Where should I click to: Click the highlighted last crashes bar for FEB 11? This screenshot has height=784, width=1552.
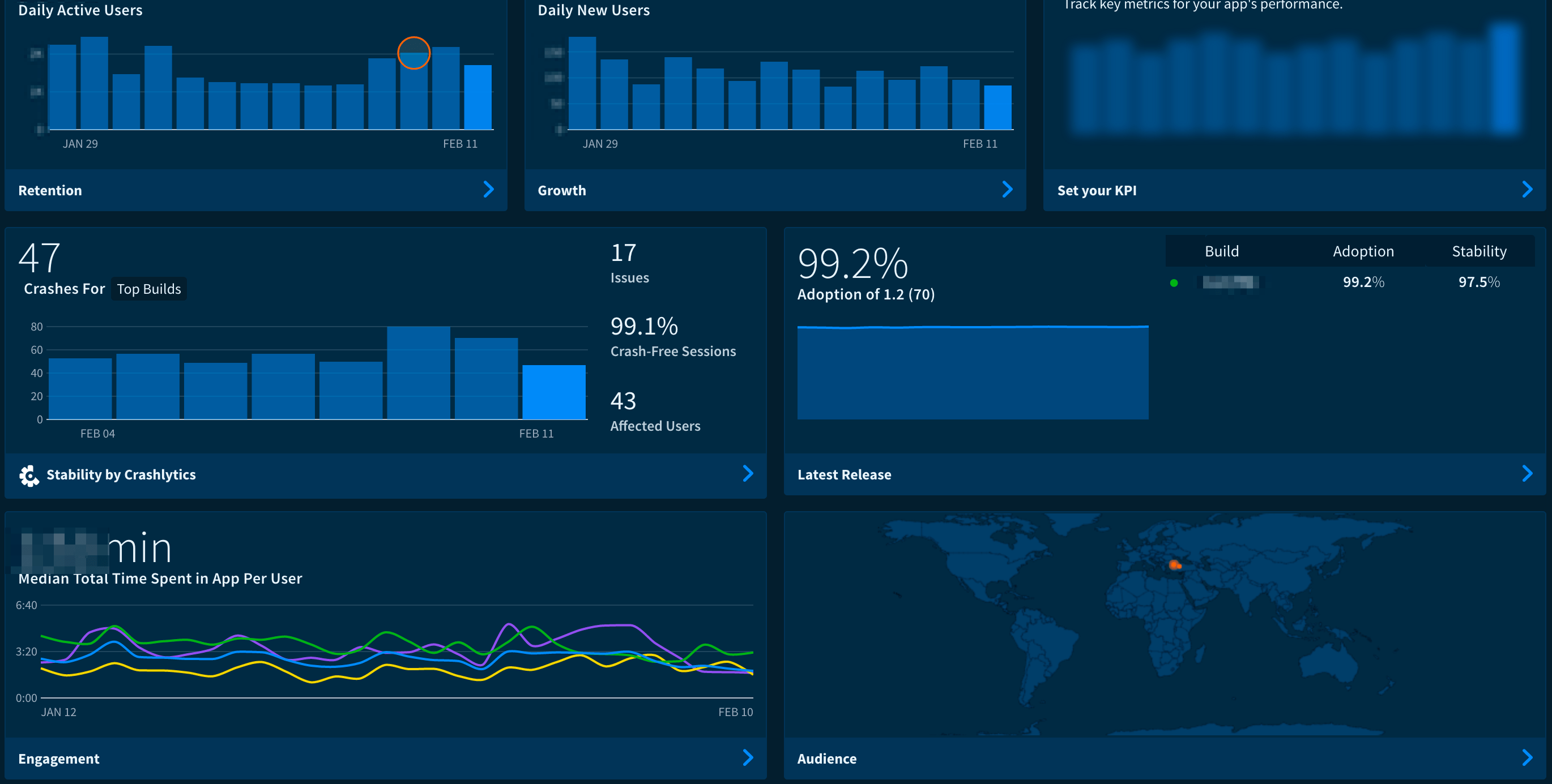[x=554, y=392]
